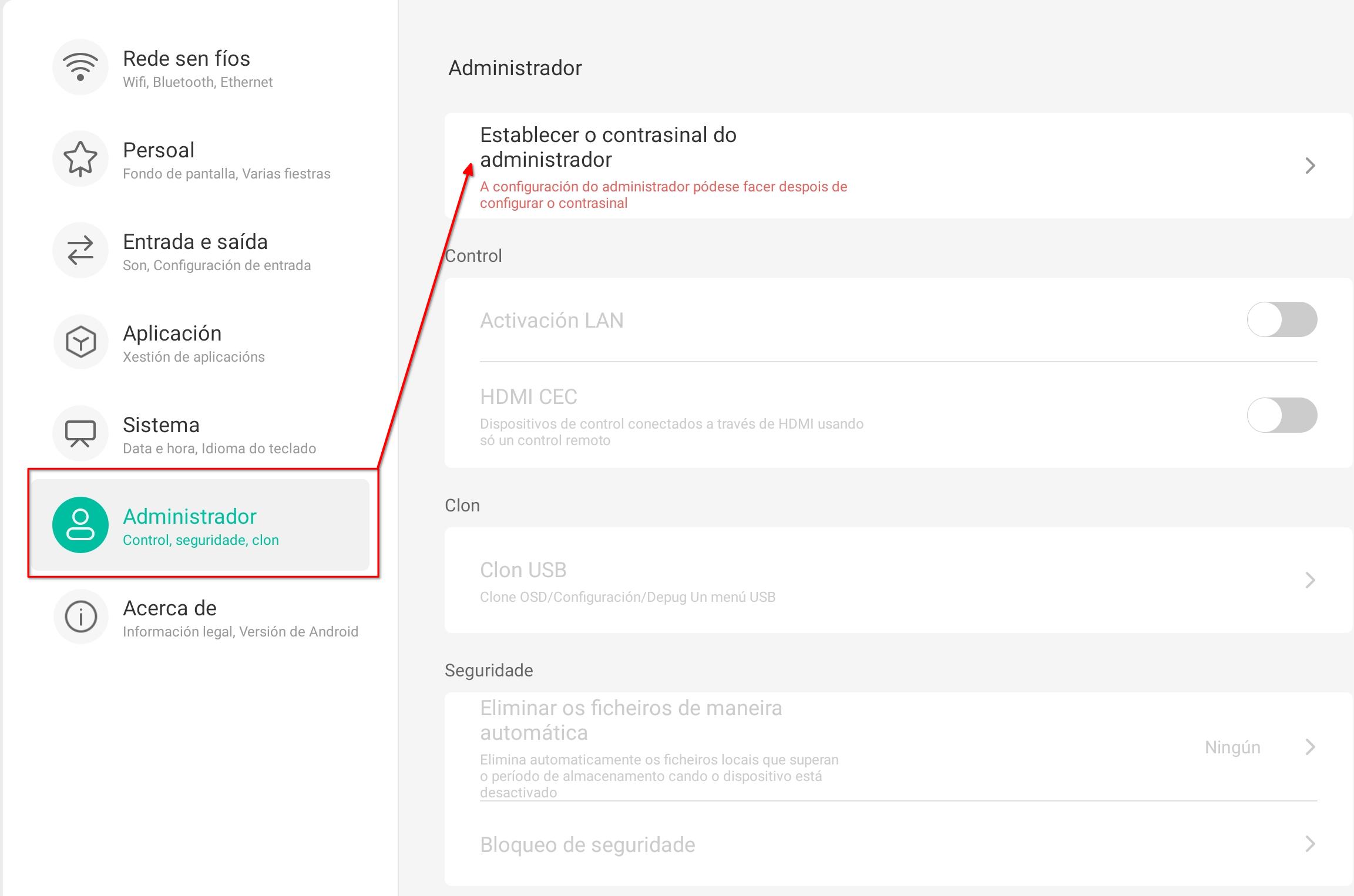Click the Administrador page heading
This screenshot has width=1354, height=896.
[x=514, y=68]
